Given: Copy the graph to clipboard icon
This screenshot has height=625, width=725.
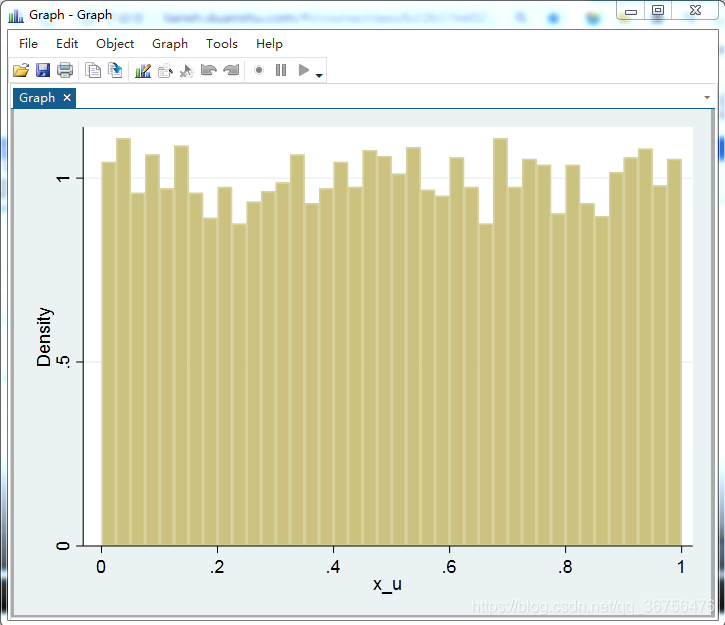Looking at the screenshot, I should point(93,70).
